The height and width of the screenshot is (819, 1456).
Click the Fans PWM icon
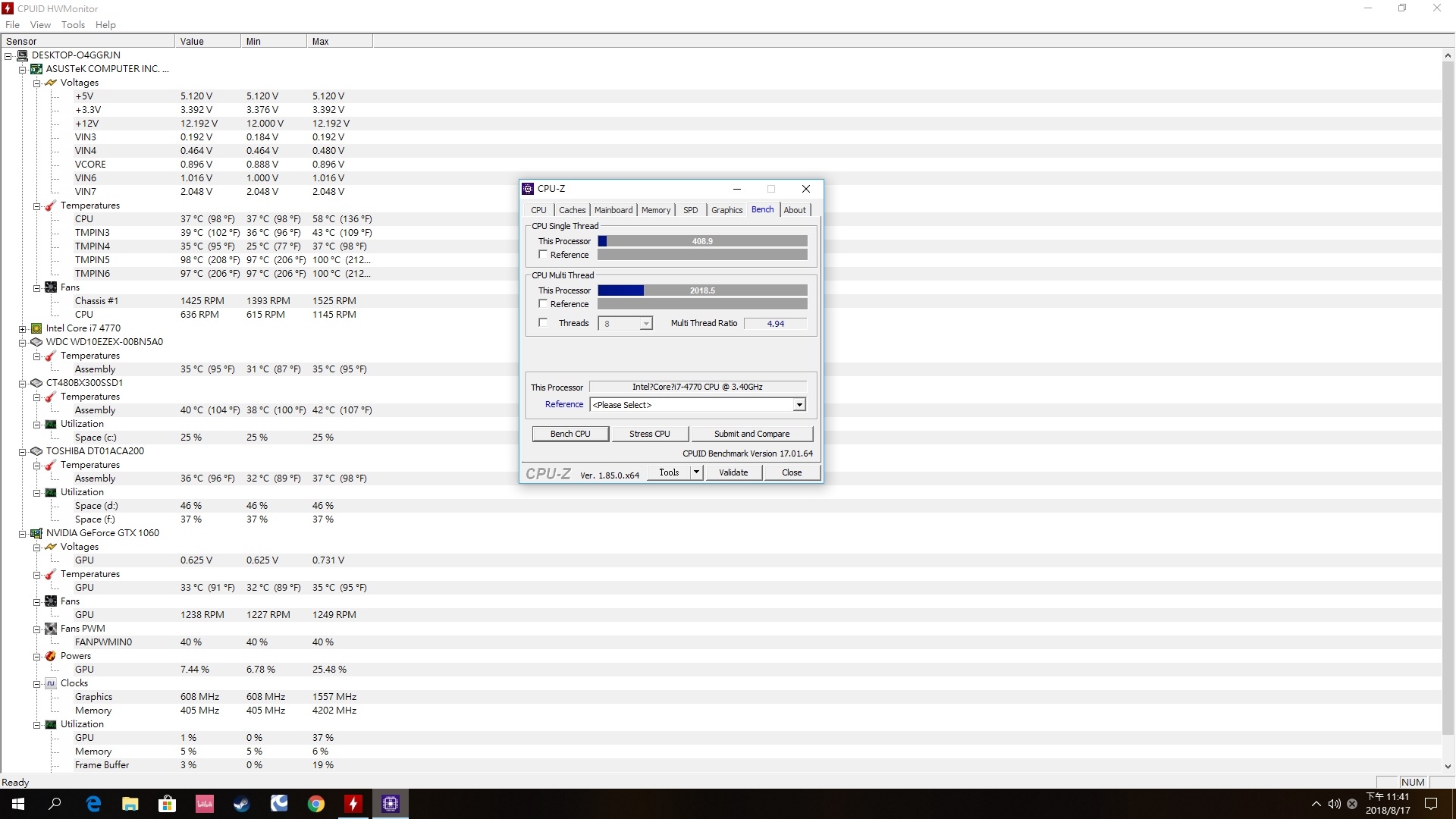tap(51, 629)
